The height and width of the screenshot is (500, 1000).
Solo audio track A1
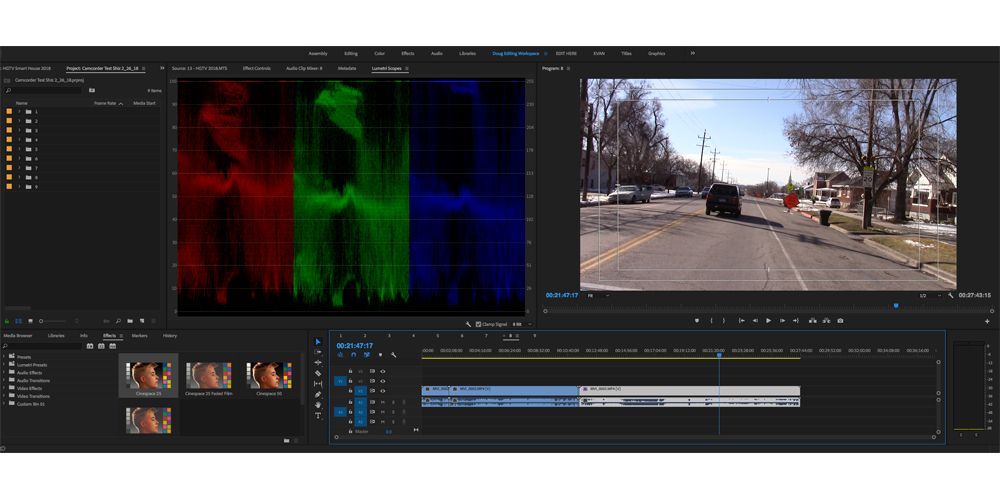click(393, 402)
